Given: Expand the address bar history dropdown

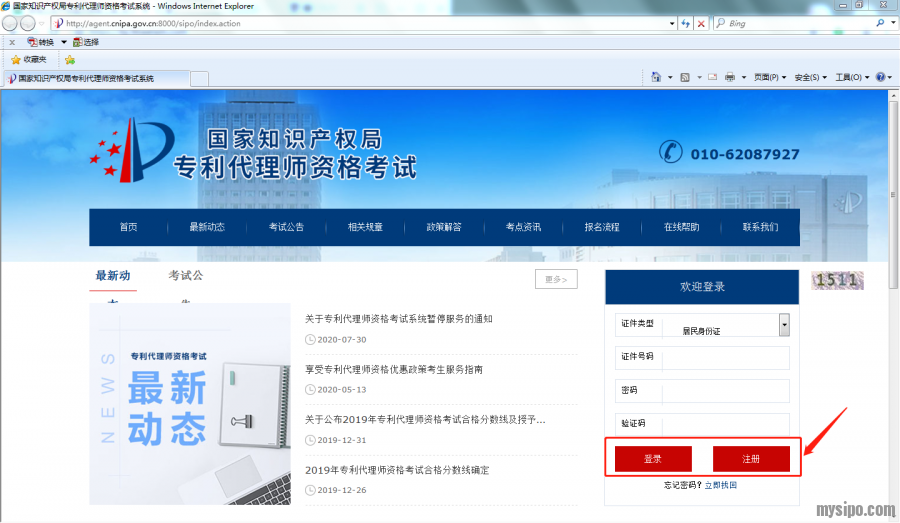Looking at the screenshot, I should [670, 23].
